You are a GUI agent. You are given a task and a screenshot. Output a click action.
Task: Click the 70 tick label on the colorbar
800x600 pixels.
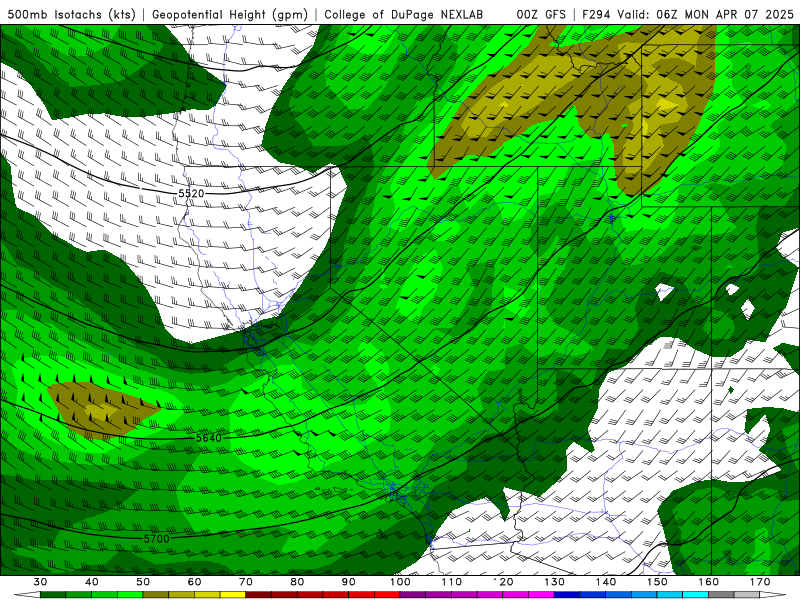[x=246, y=582]
